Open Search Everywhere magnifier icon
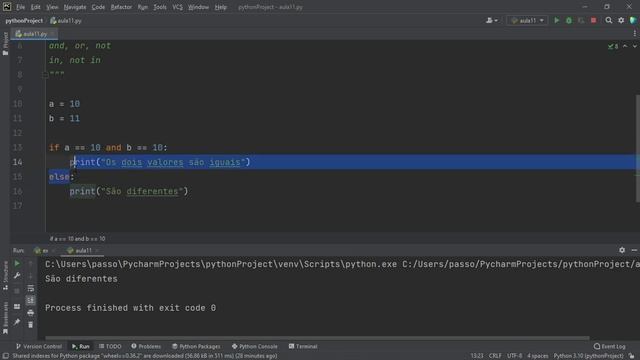 coord(609,20)
